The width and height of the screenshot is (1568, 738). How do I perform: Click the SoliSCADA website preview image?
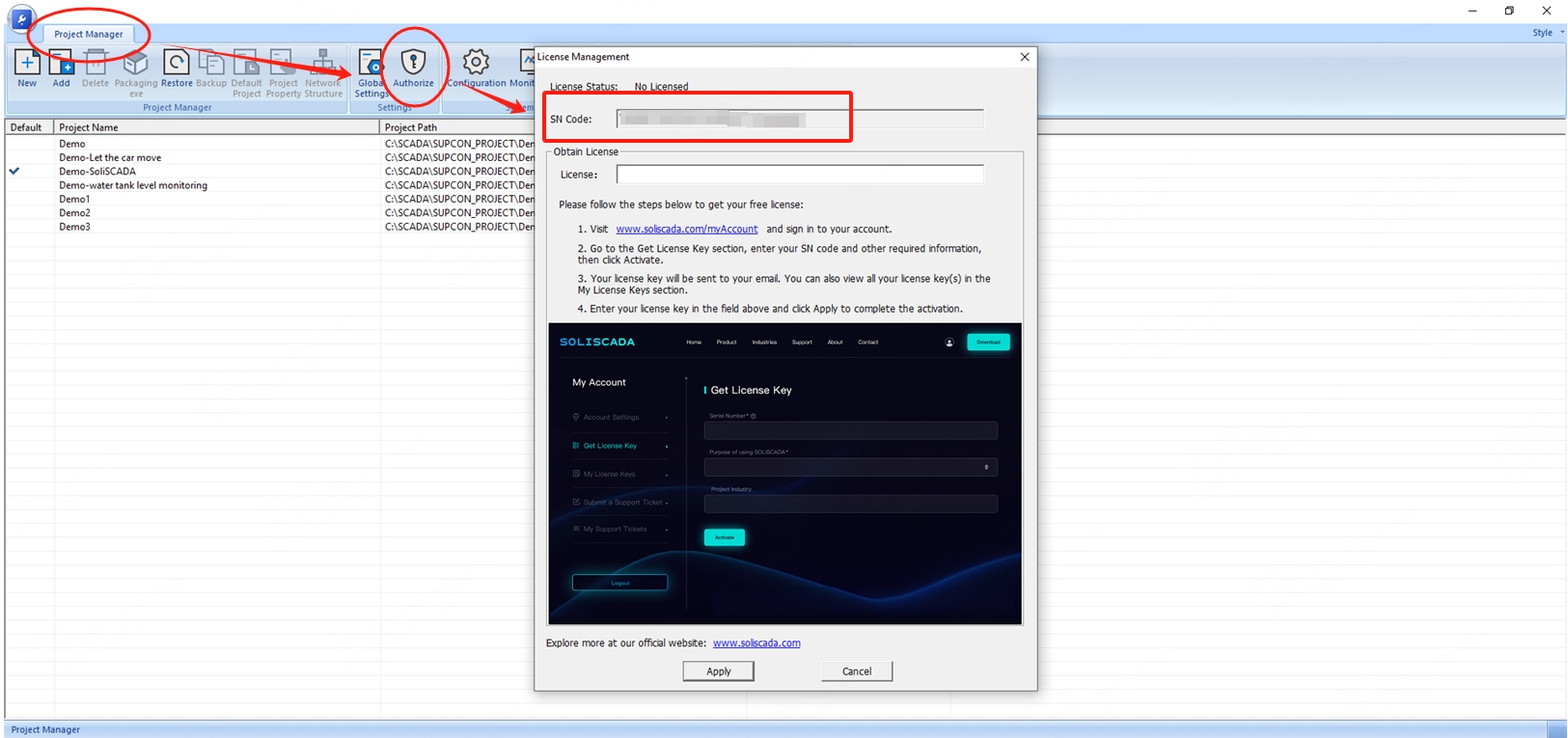pos(784,474)
